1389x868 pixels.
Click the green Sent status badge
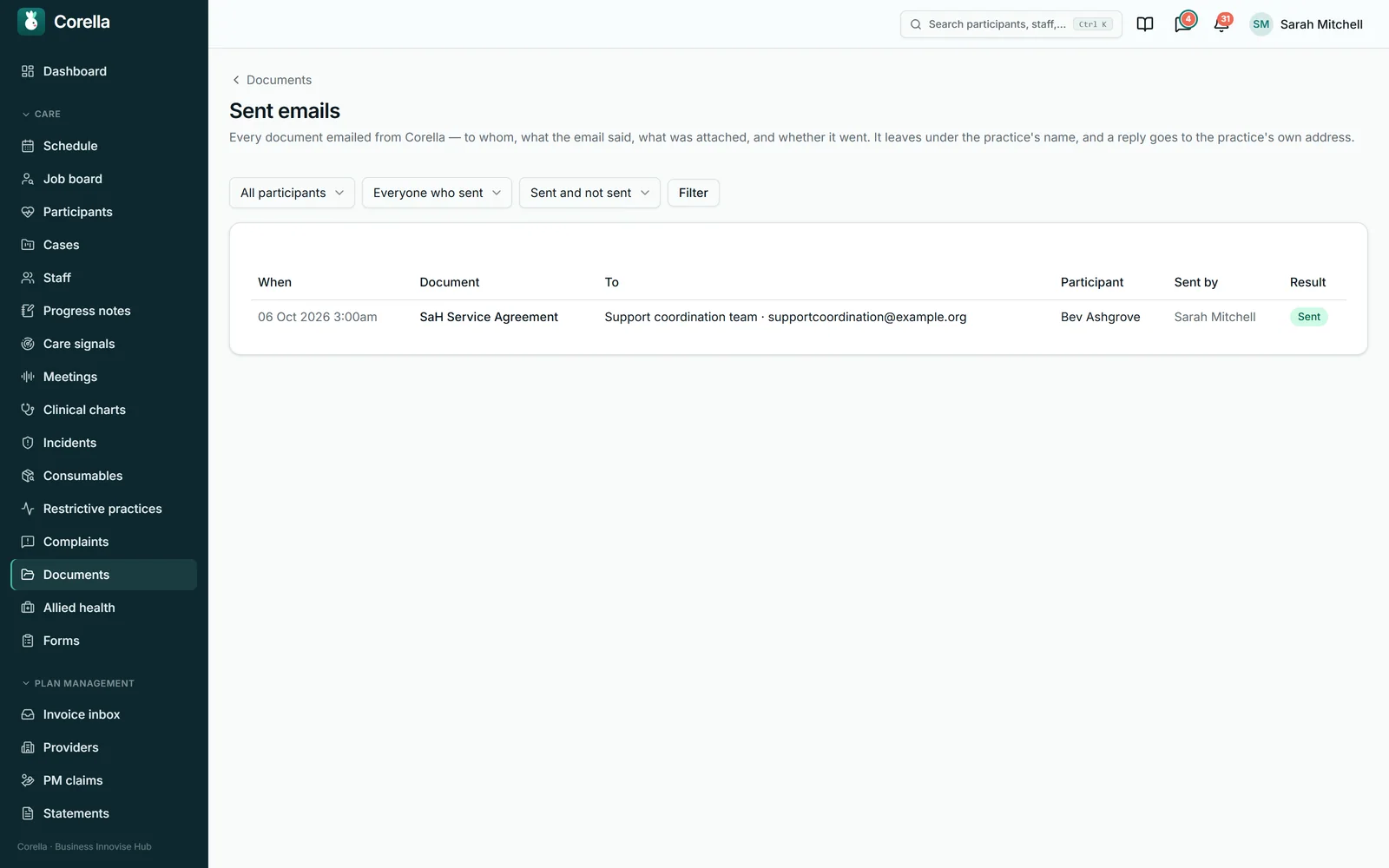tap(1308, 317)
